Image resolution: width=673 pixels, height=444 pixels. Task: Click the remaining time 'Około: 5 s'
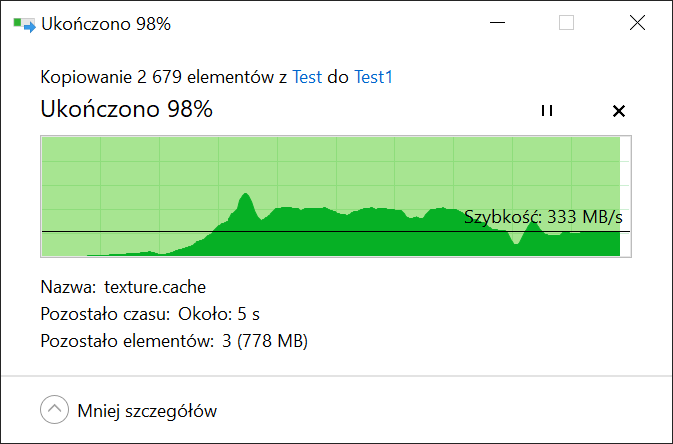(219, 314)
